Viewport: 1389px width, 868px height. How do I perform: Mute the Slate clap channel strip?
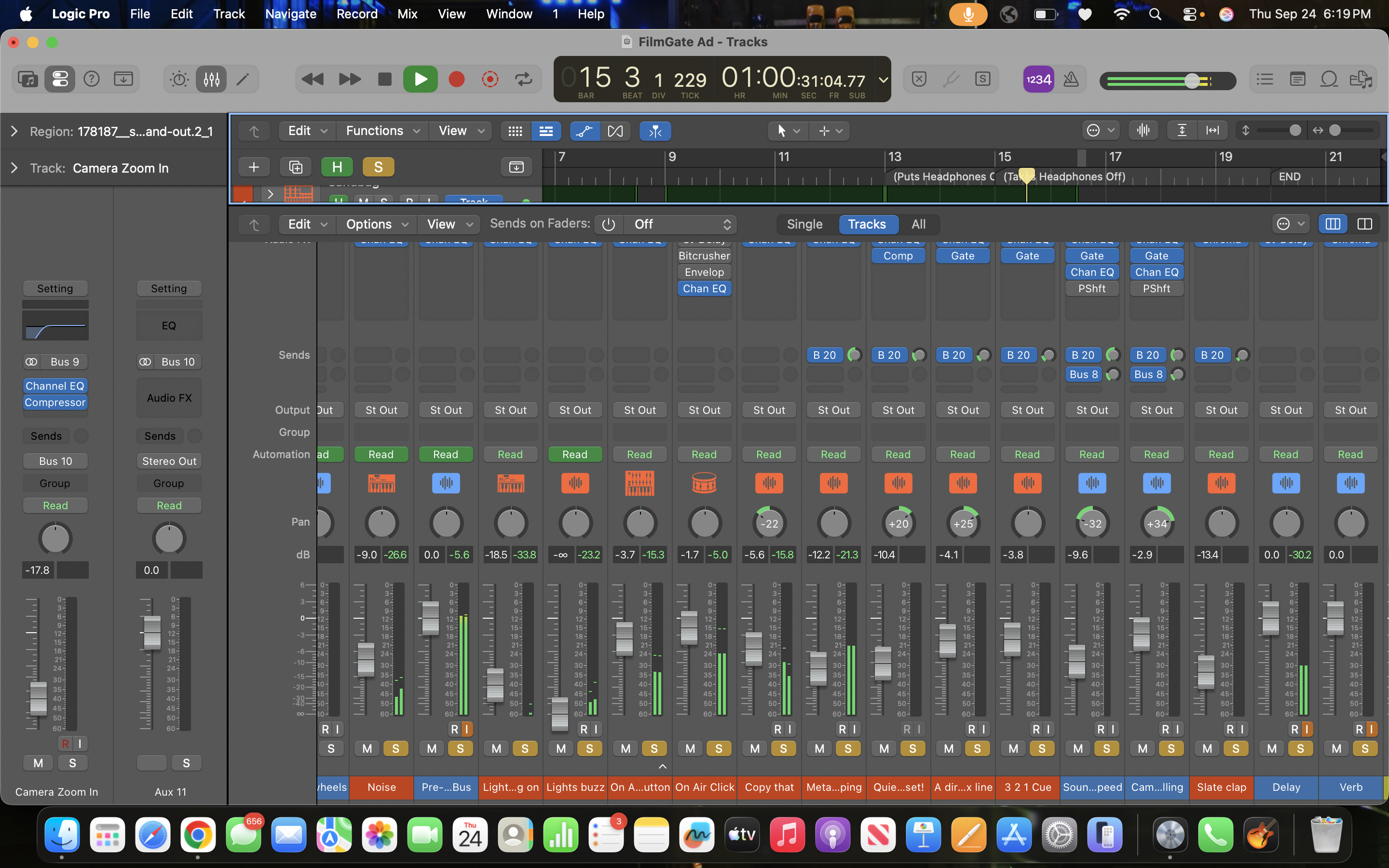point(1207,748)
